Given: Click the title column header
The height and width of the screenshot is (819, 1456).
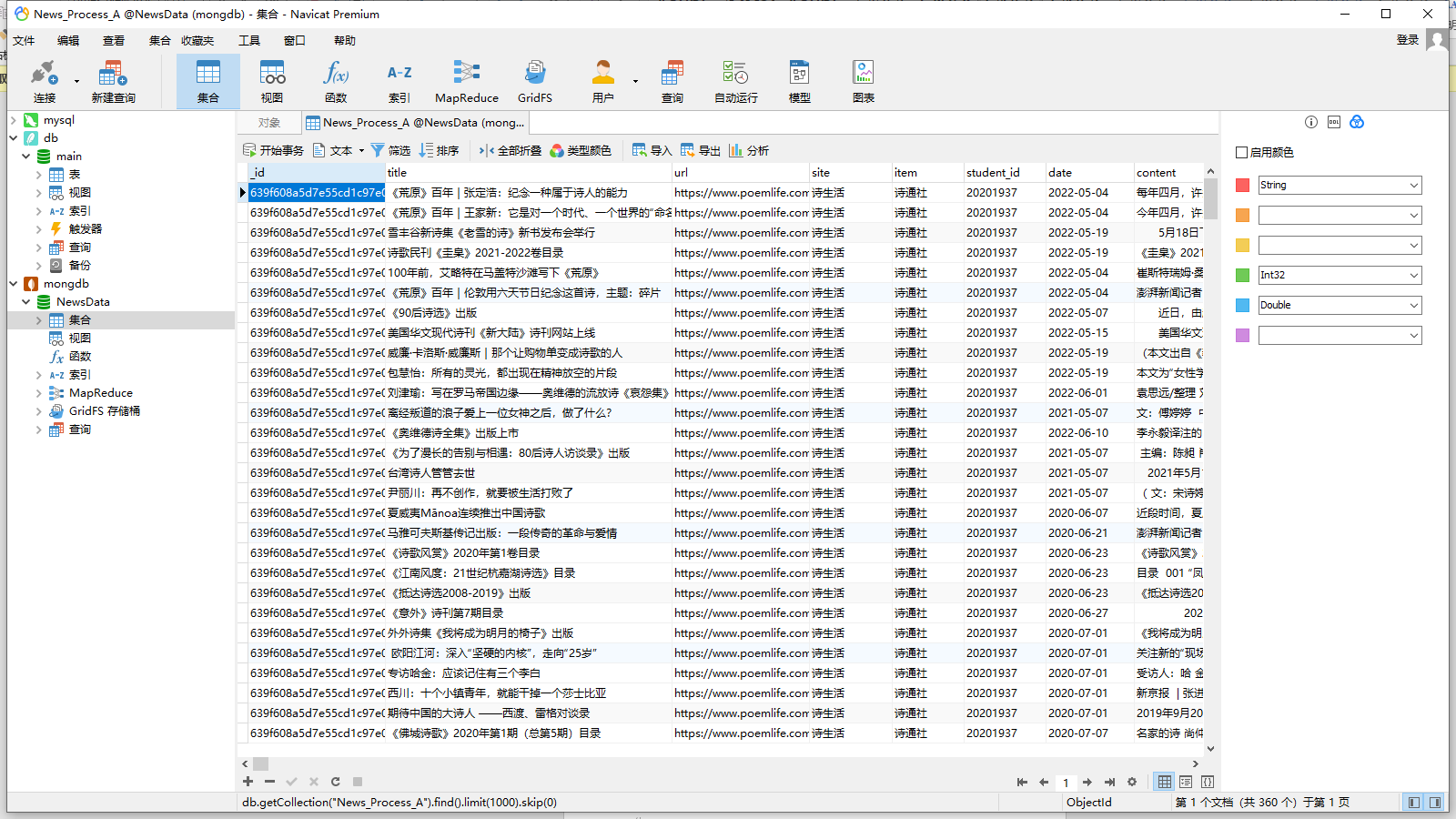Looking at the screenshot, I should pyautogui.click(x=529, y=173).
